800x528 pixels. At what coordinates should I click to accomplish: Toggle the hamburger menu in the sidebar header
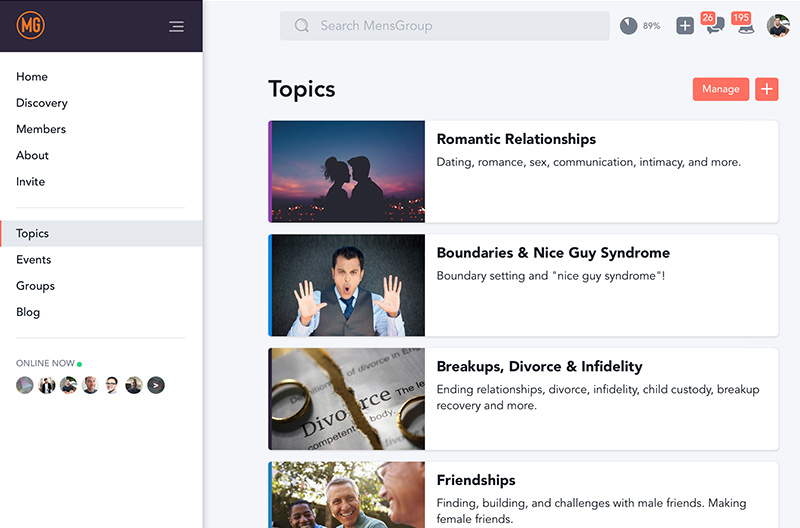177,27
